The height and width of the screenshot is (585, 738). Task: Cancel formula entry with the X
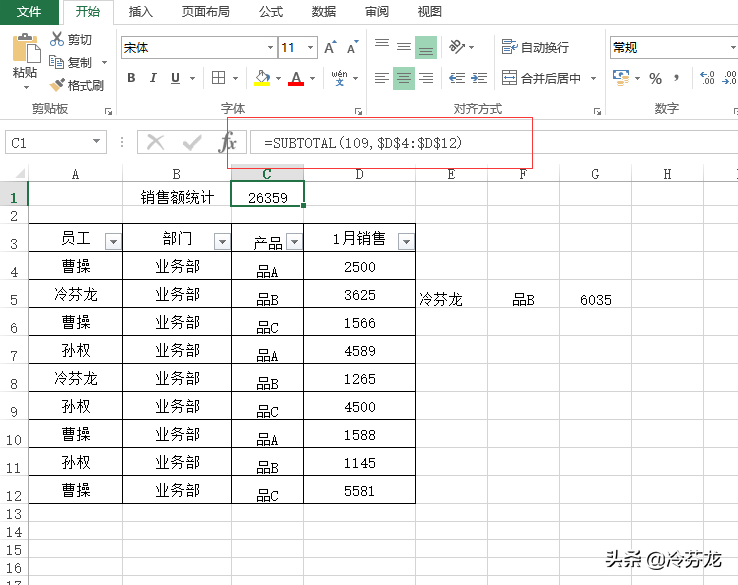coord(155,142)
